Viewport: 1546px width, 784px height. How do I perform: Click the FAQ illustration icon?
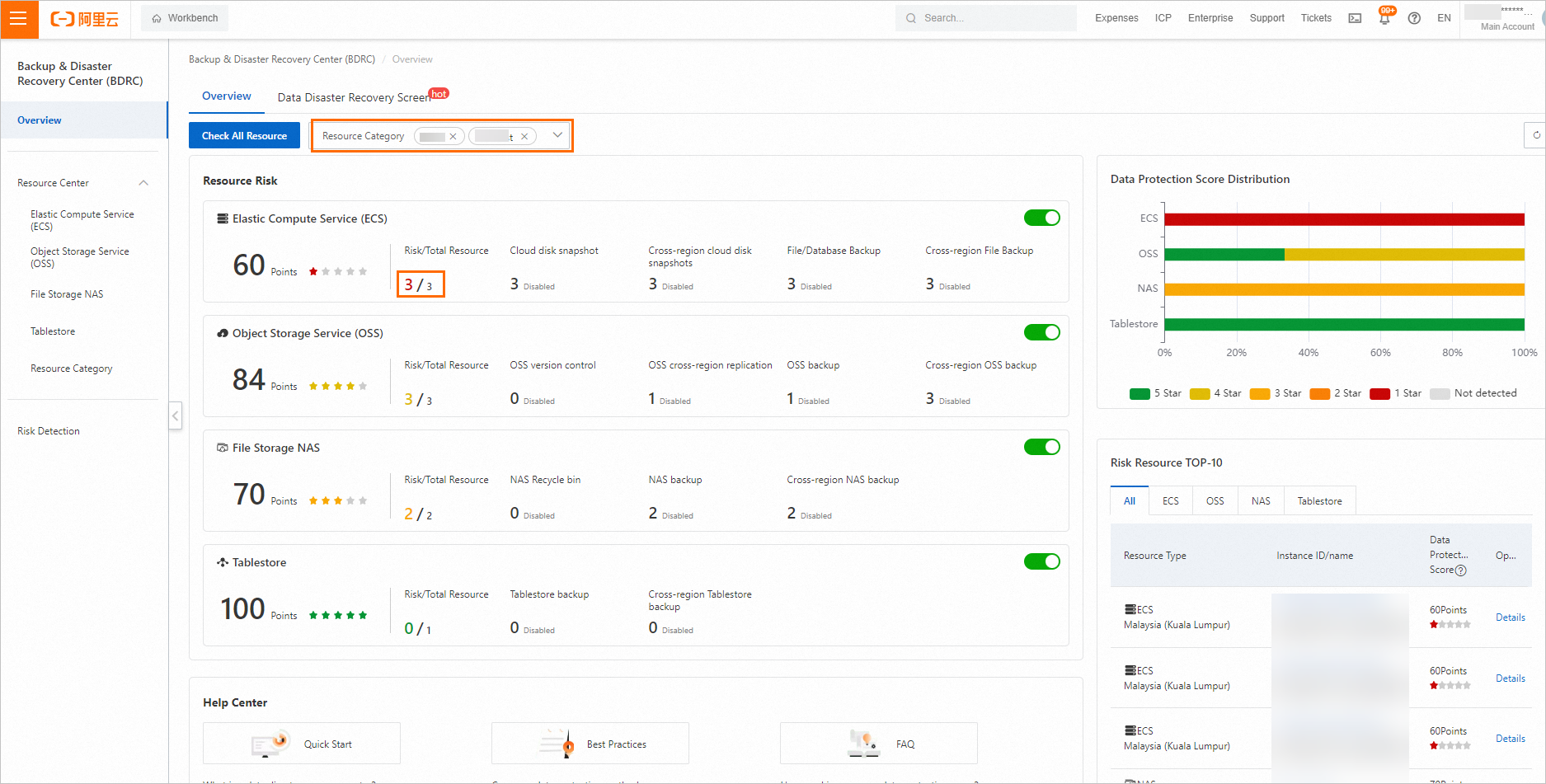[863, 743]
